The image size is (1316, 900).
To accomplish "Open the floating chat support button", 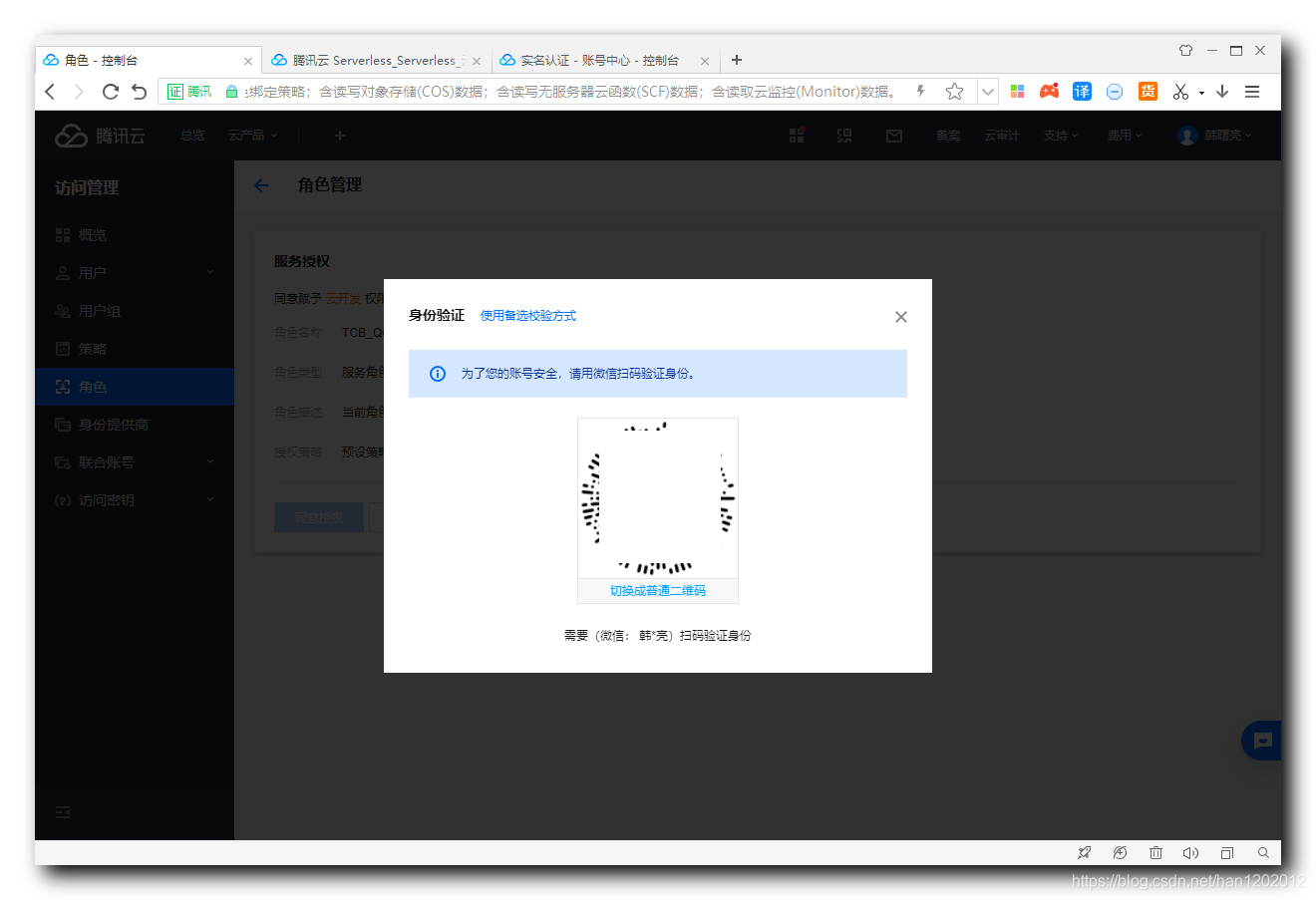I will (x=1262, y=741).
